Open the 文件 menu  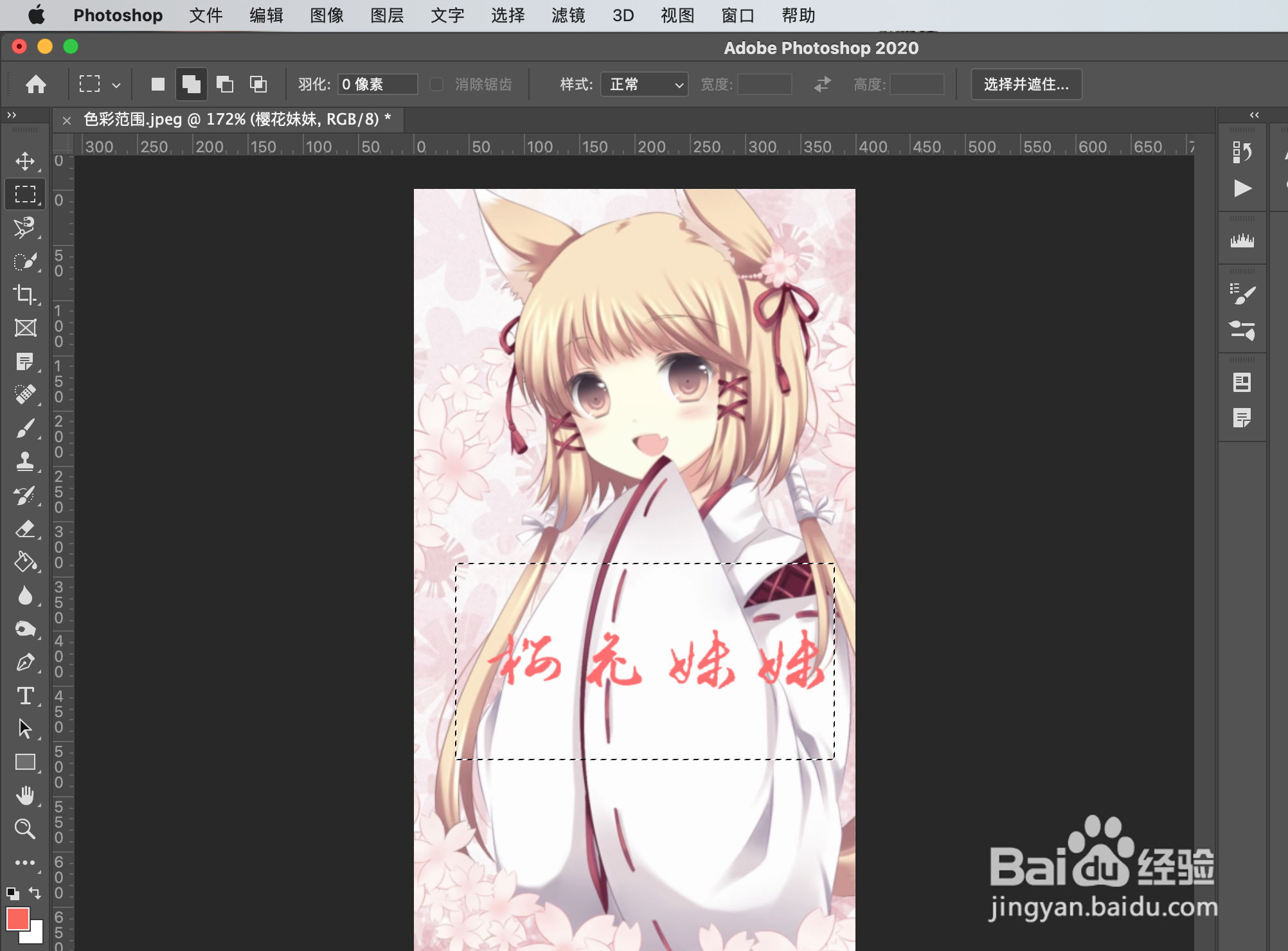pos(206,15)
